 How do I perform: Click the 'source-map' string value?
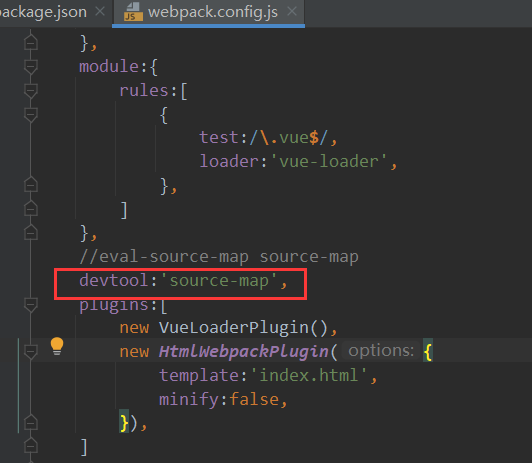tap(219, 281)
